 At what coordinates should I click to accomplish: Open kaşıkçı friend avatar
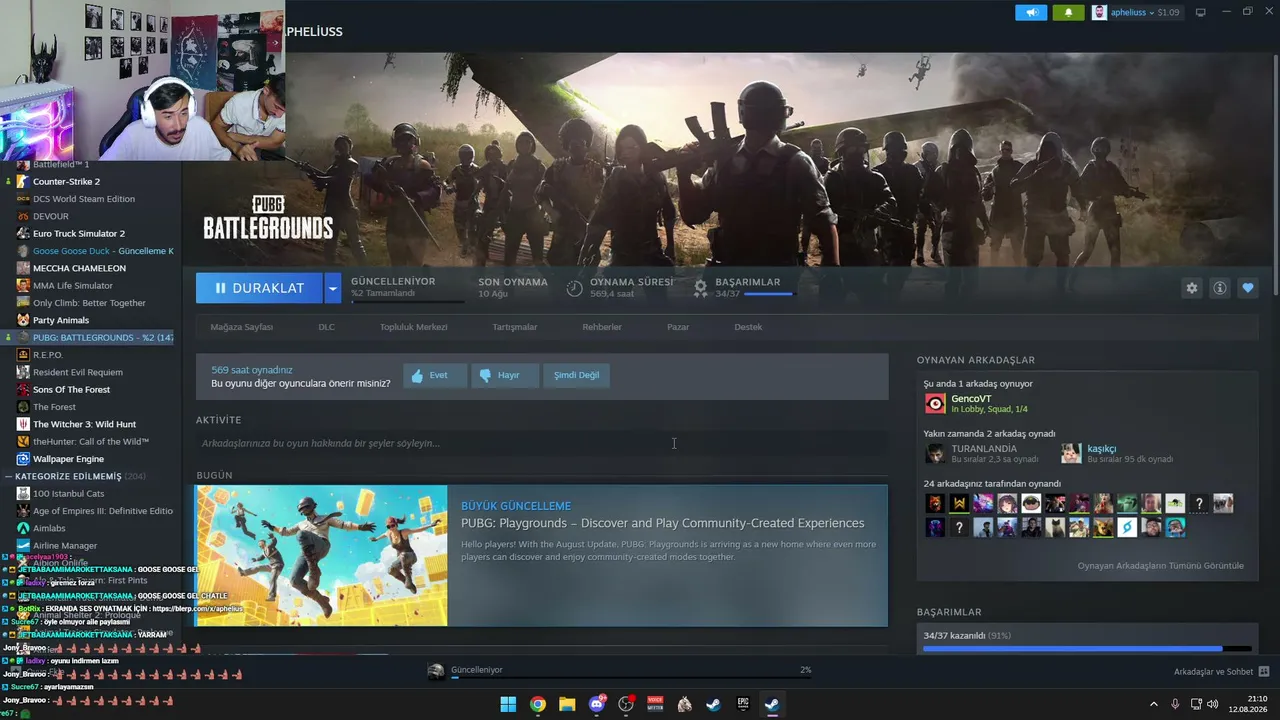[1071, 454]
